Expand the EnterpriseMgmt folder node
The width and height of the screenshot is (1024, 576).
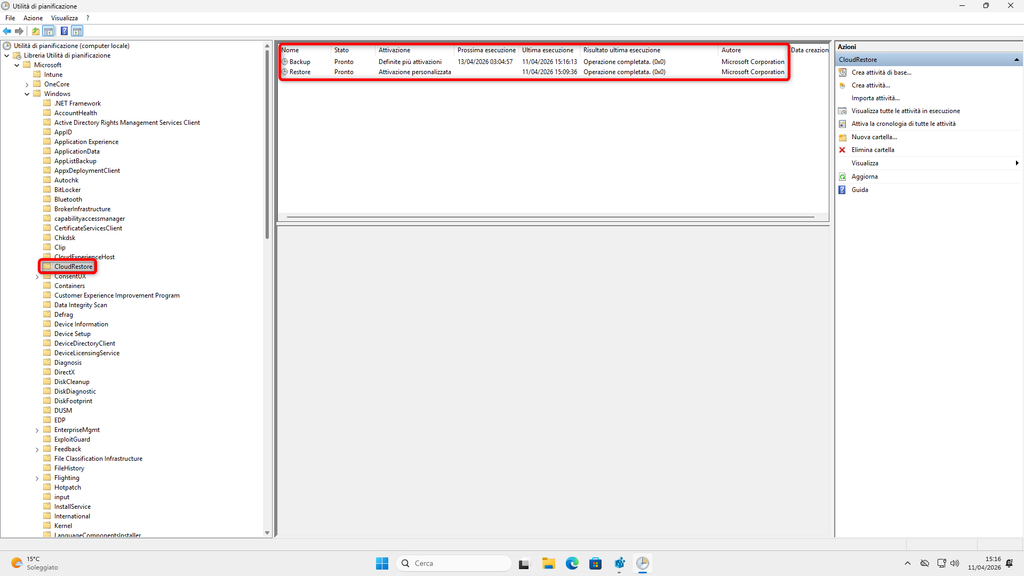click(37, 430)
